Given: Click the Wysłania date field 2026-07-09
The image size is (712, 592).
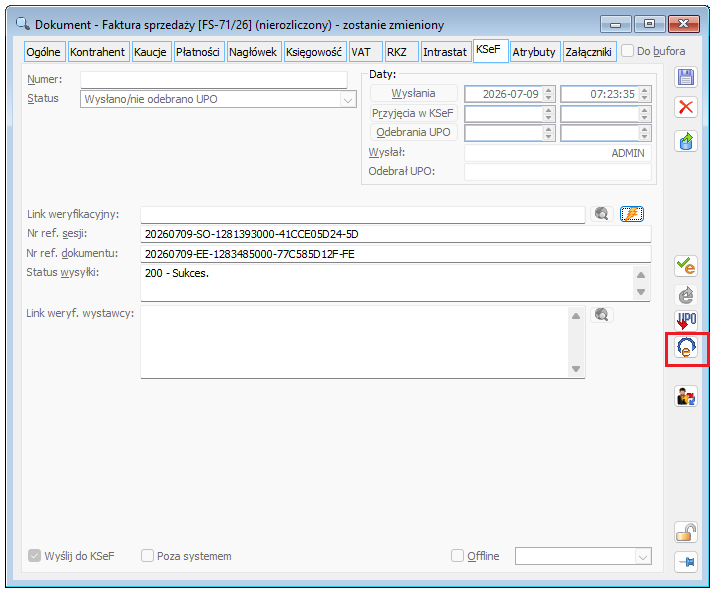Looking at the screenshot, I should click(504, 94).
